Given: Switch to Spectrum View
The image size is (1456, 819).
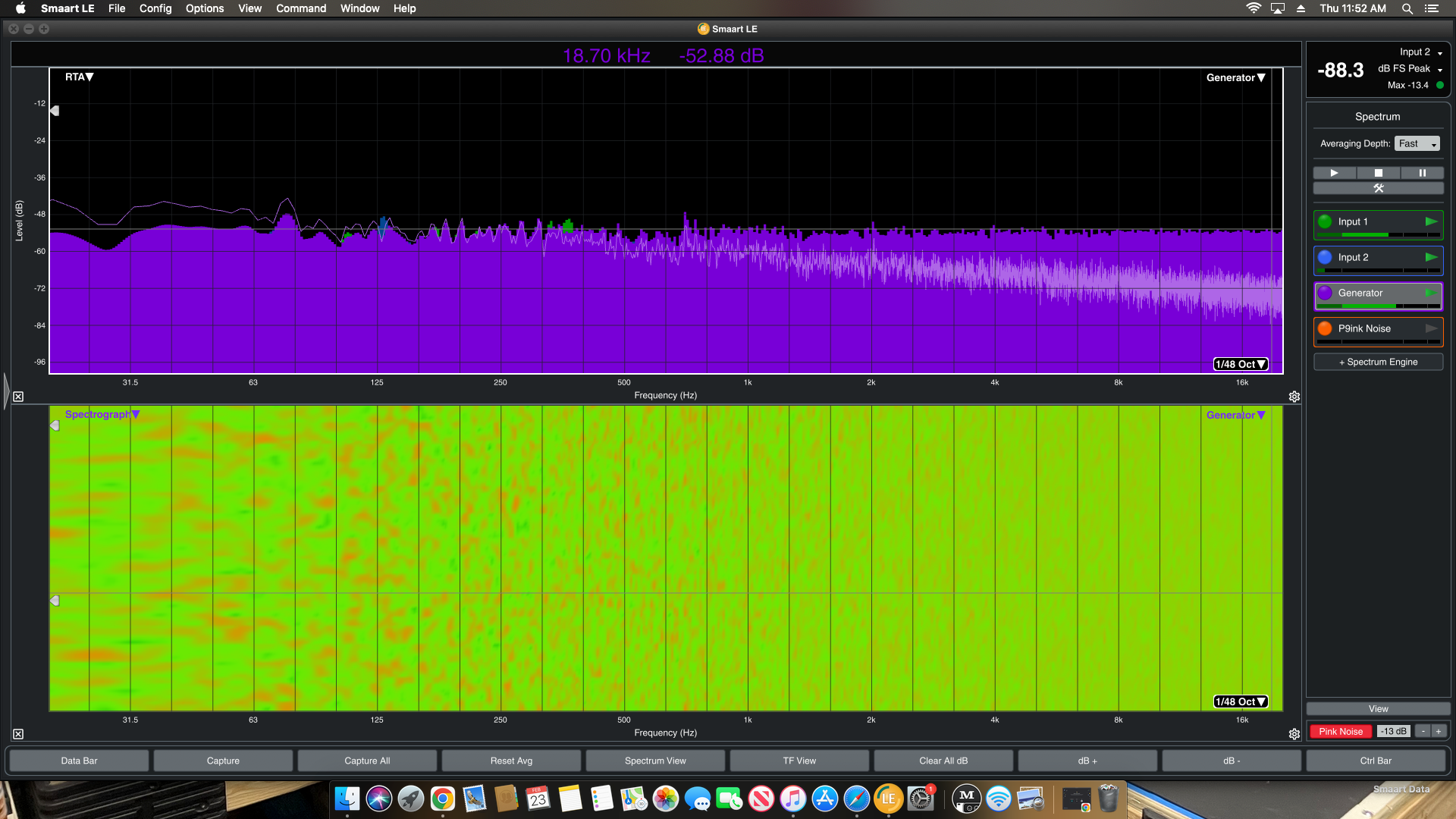Looking at the screenshot, I should (655, 761).
